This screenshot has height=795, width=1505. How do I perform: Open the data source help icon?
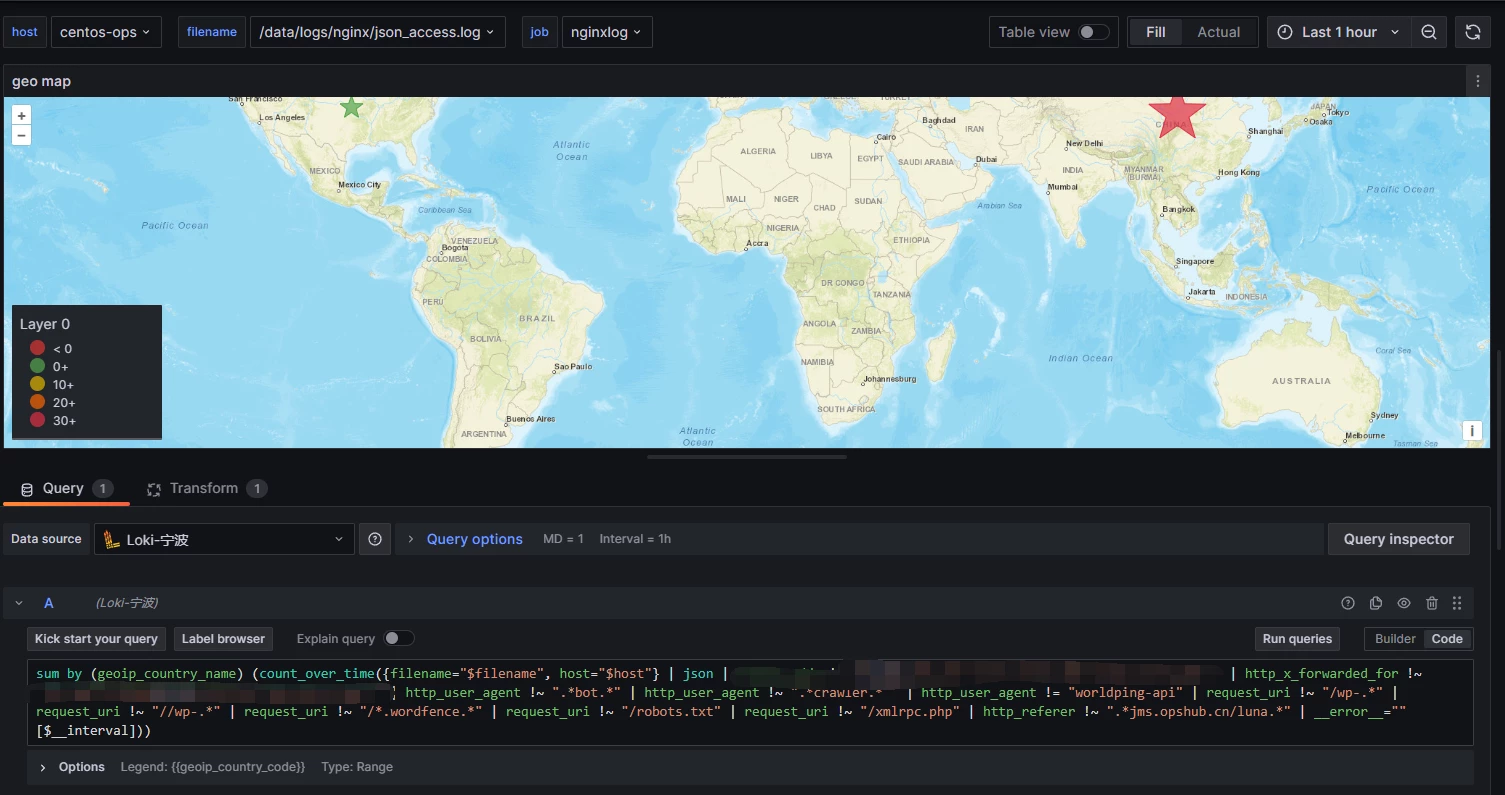pyautogui.click(x=374, y=539)
